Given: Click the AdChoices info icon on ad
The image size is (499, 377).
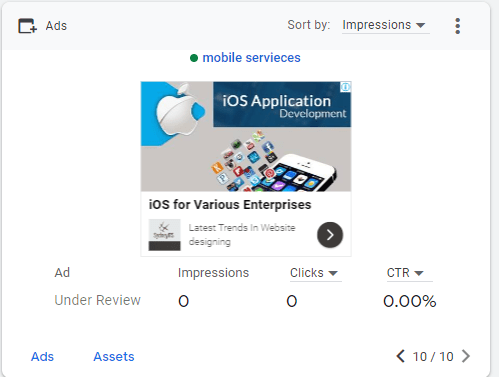Looking at the screenshot, I should [346, 87].
